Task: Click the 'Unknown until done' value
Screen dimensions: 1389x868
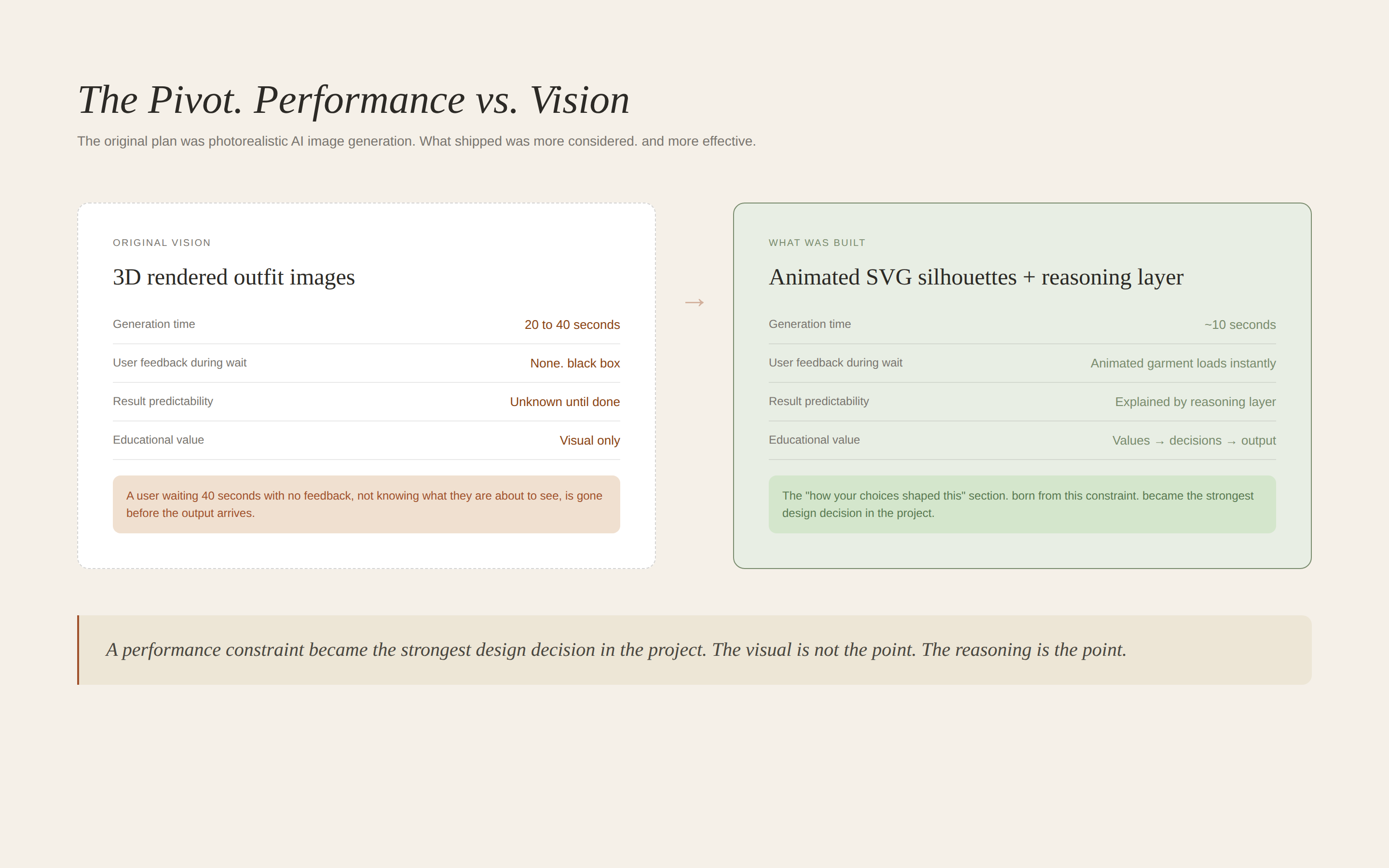Action: tap(565, 402)
